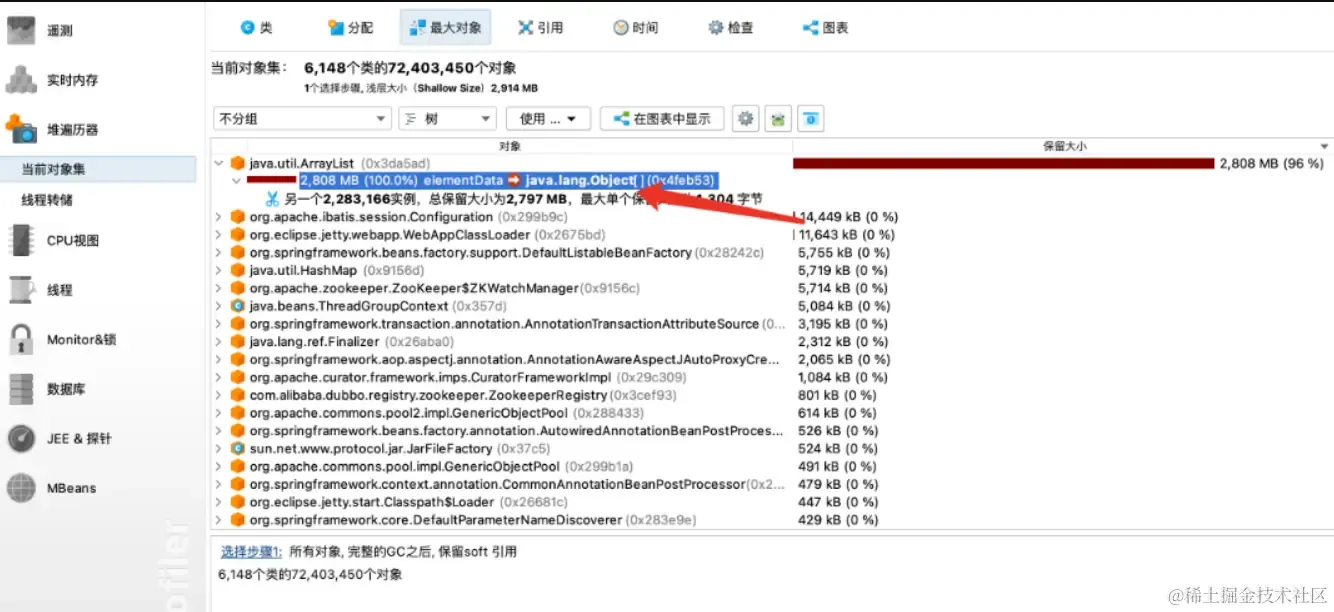The width and height of the screenshot is (1334, 612).
Task: Click the 选择步骤1 link
Action: [251, 552]
